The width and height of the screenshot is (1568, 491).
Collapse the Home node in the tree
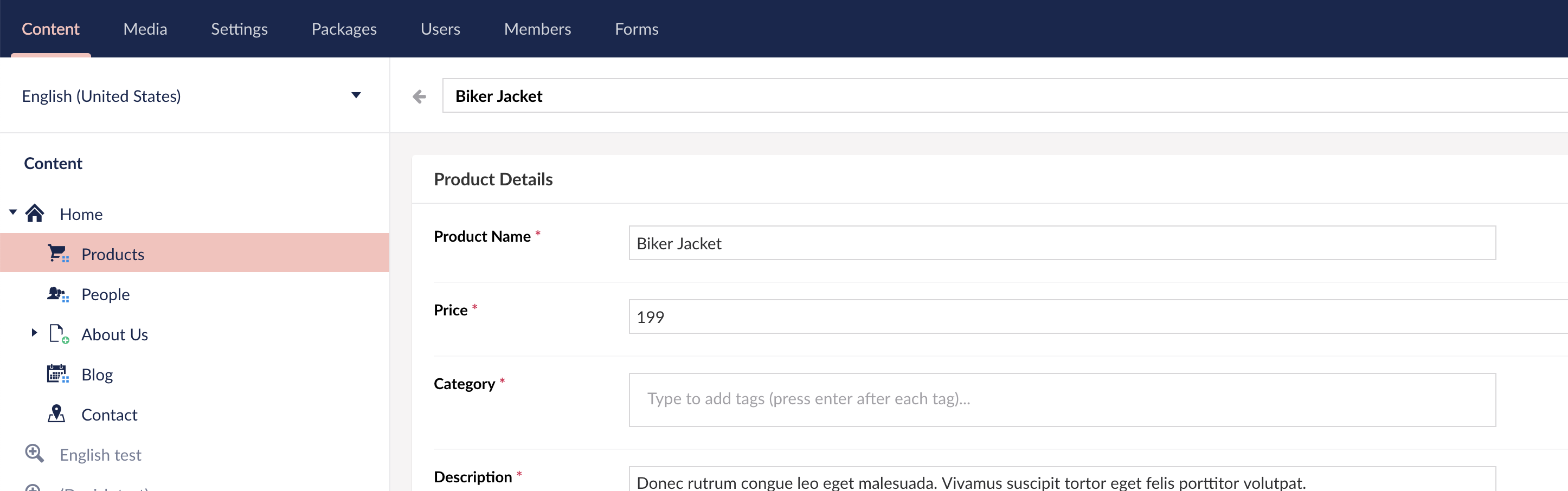(x=12, y=212)
